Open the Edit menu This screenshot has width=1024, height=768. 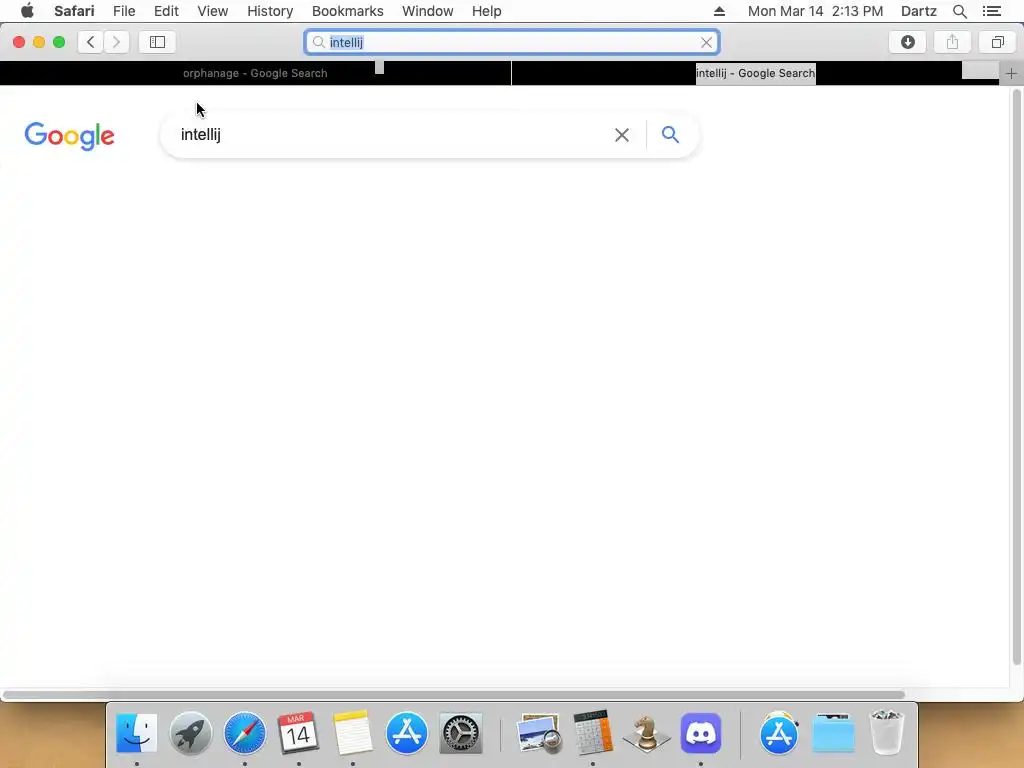(166, 11)
